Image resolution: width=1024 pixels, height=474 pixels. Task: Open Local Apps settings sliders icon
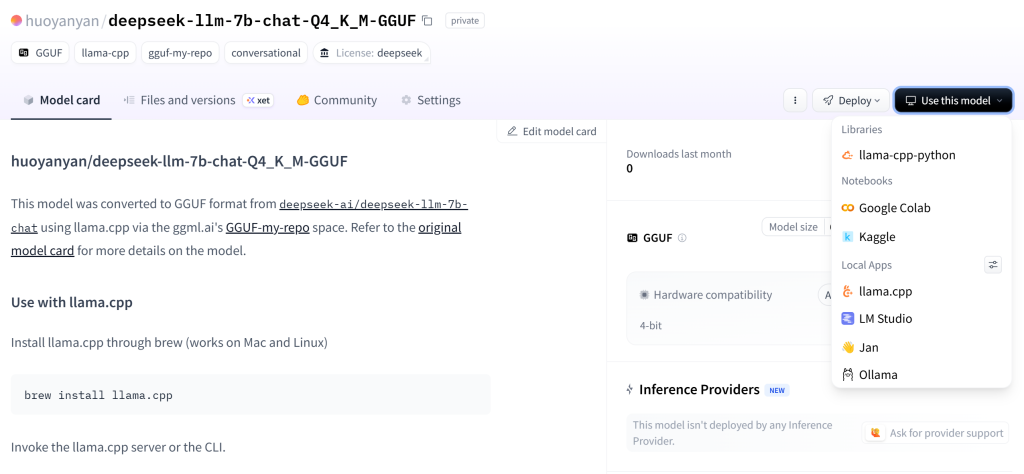(x=993, y=264)
